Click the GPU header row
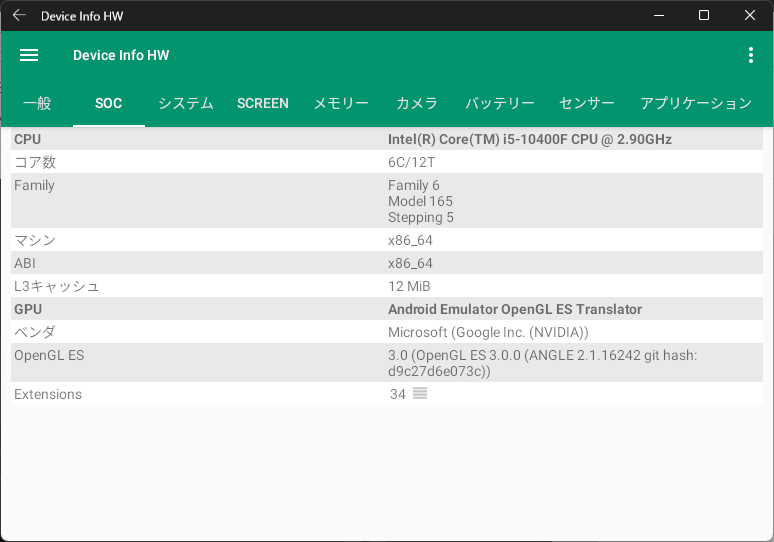The image size is (774, 542). [387, 309]
